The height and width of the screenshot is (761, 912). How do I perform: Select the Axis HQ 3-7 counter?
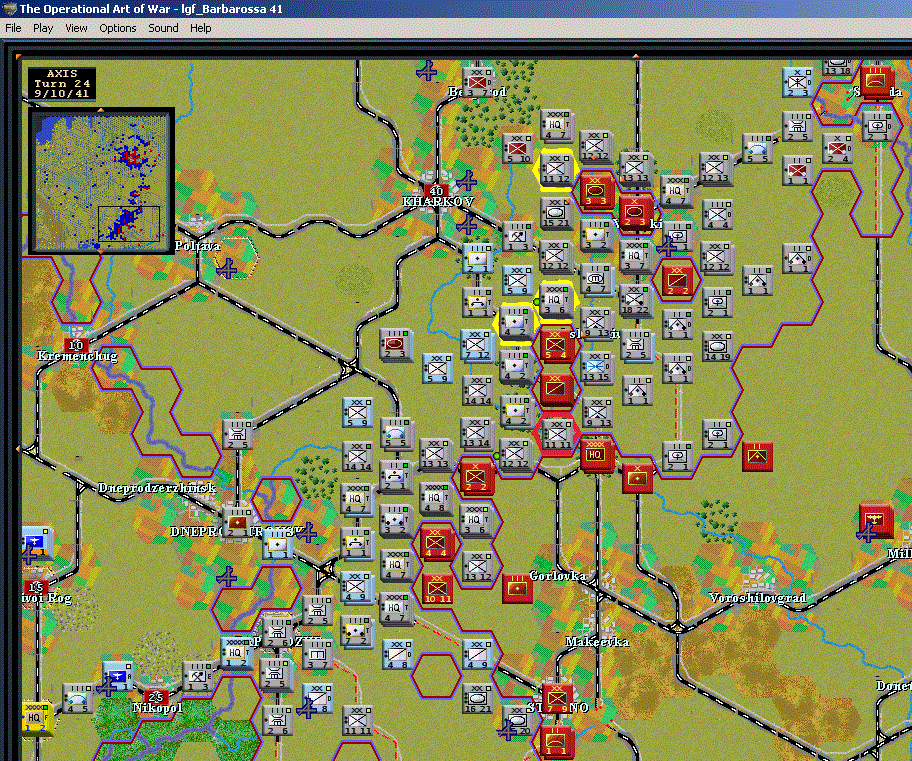coord(635,256)
